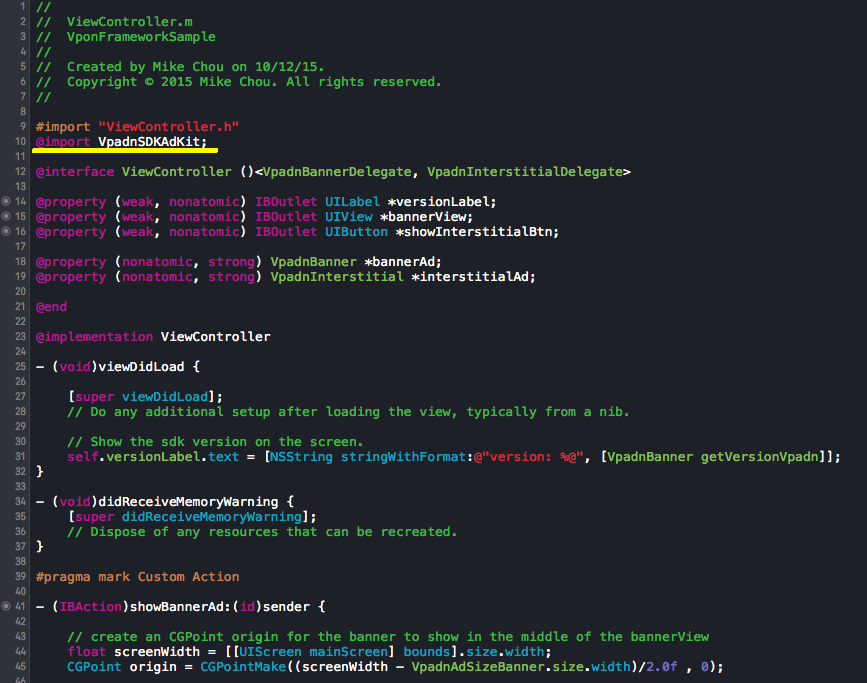Click the comment 'Created by Mike Chou on 10/12/15.'
The width and height of the screenshot is (867, 683).
(x=196, y=67)
